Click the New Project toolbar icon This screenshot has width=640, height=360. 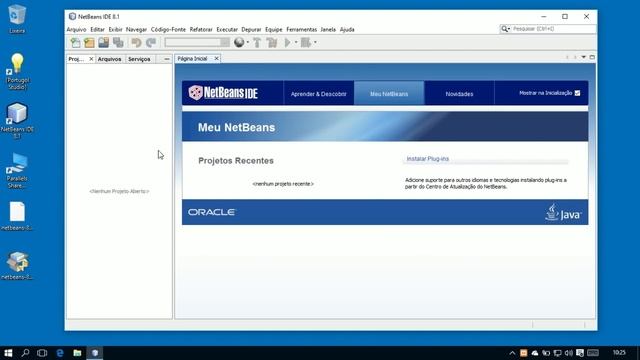pos(89,42)
